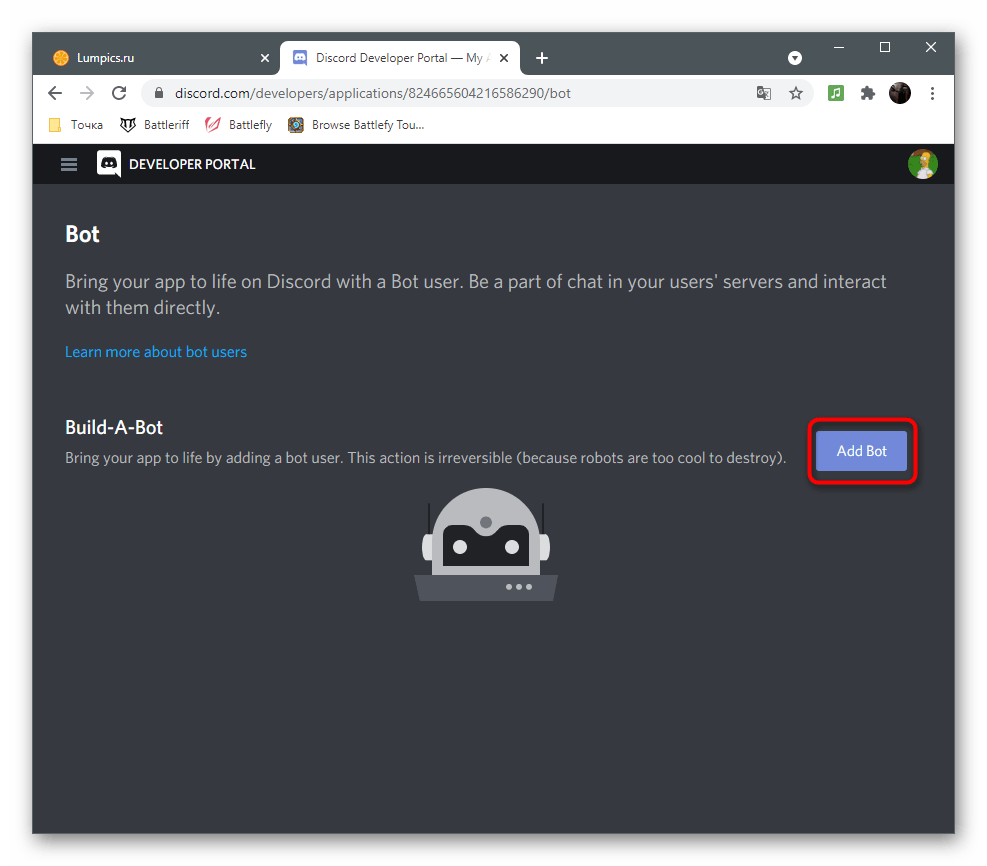View site security via the lock icon

coord(158,92)
